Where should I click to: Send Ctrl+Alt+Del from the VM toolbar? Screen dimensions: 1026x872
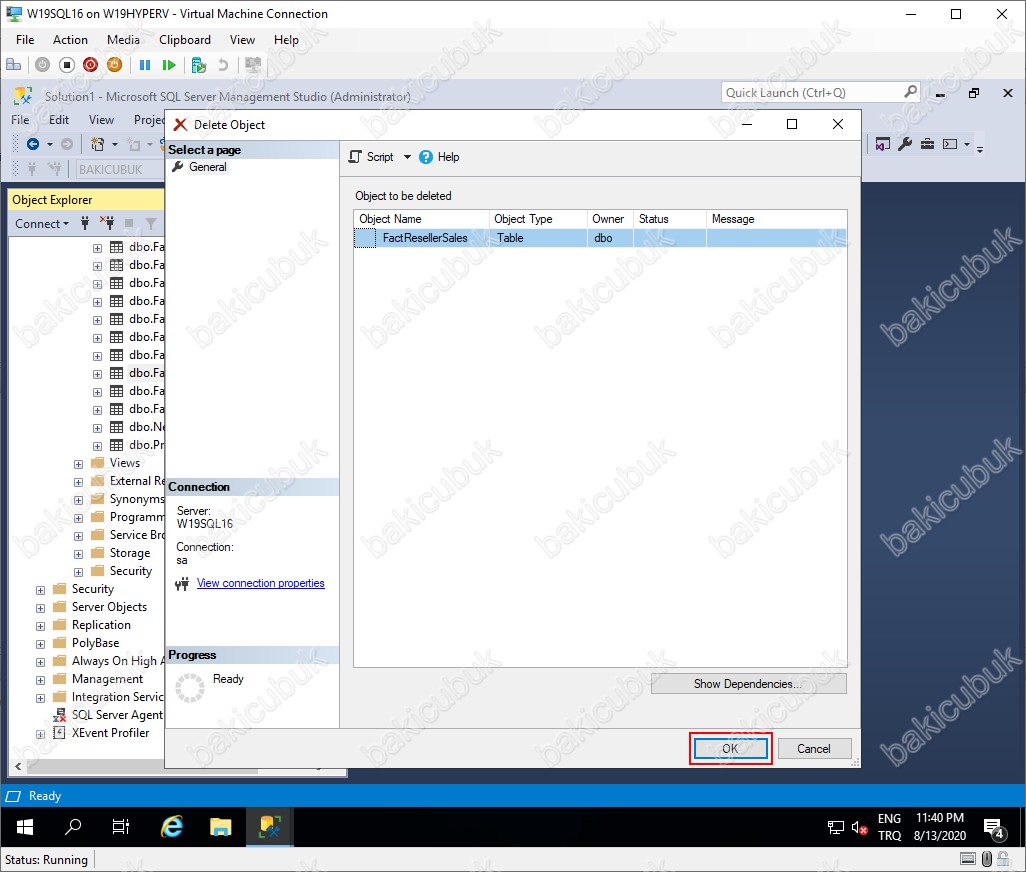tap(13, 65)
